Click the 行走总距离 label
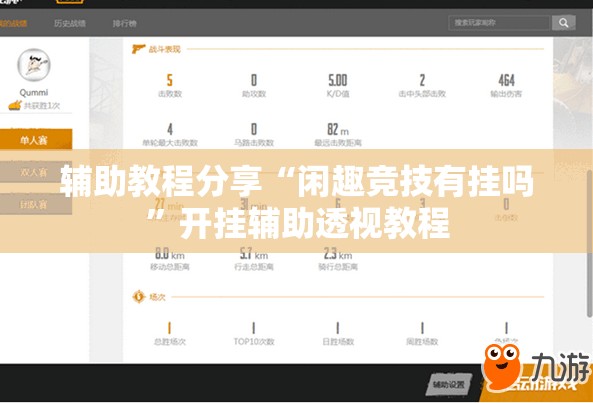Viewport: 593px width, 403px height. pyautogui.click(x=254, y=267)
